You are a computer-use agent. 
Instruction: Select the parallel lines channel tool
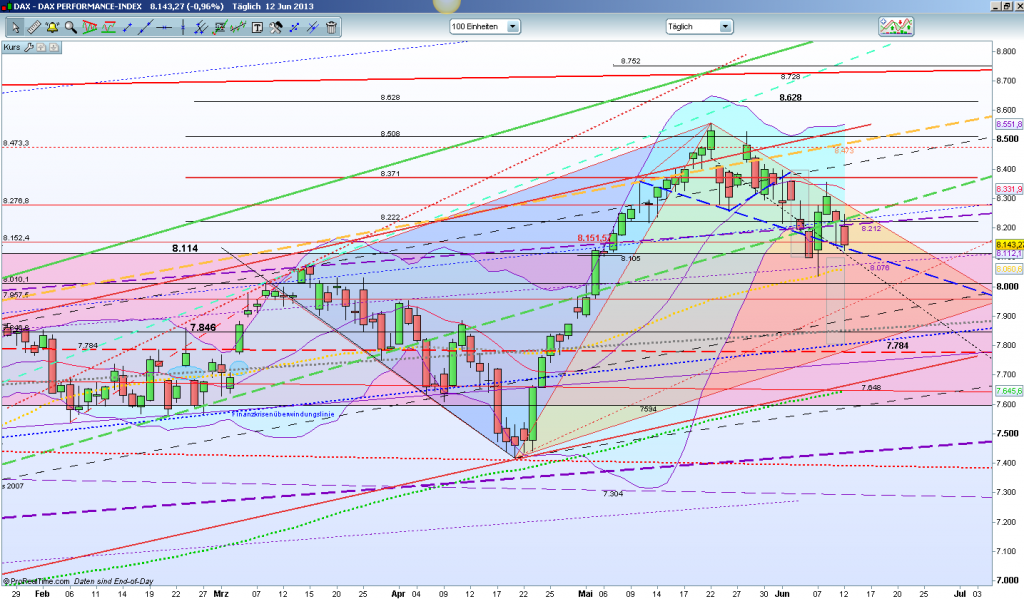coord(201,27)
